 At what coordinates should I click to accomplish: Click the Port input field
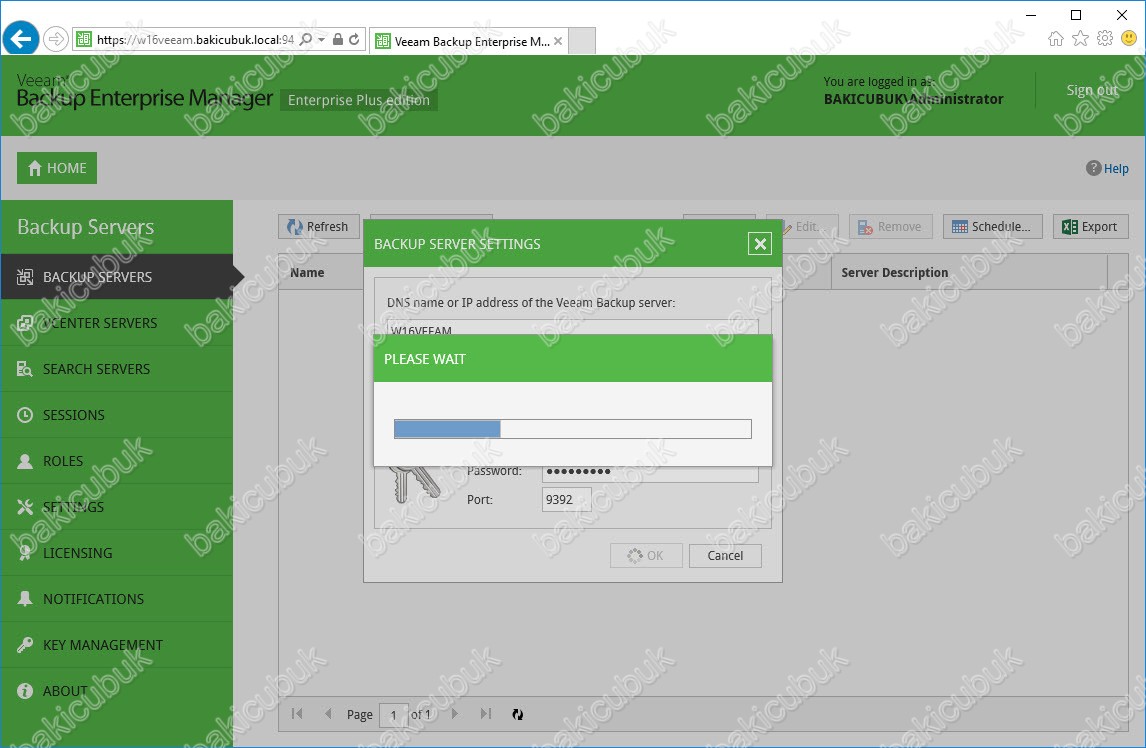pos(566,499)
